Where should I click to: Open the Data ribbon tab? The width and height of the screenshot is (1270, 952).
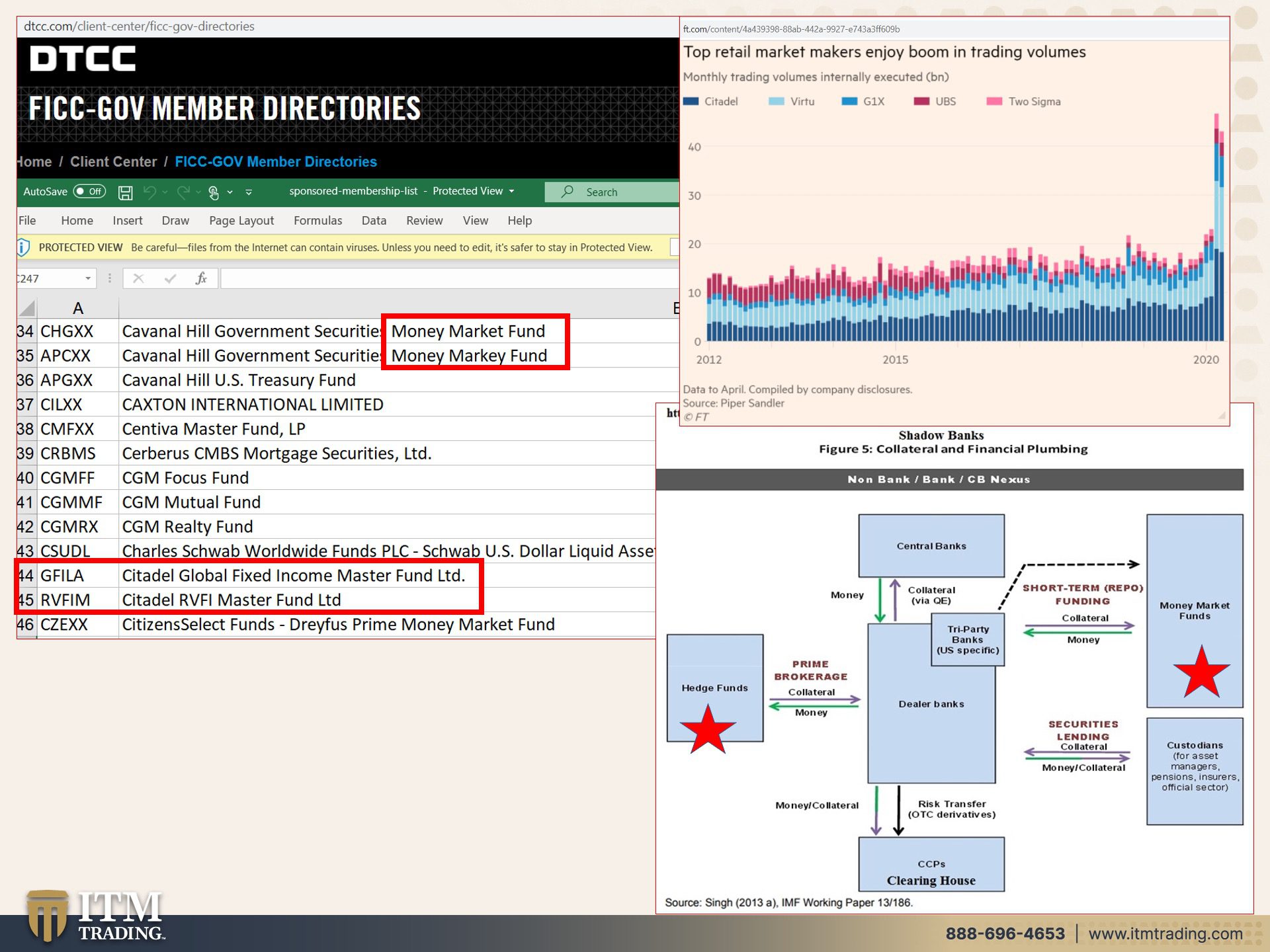374,220
